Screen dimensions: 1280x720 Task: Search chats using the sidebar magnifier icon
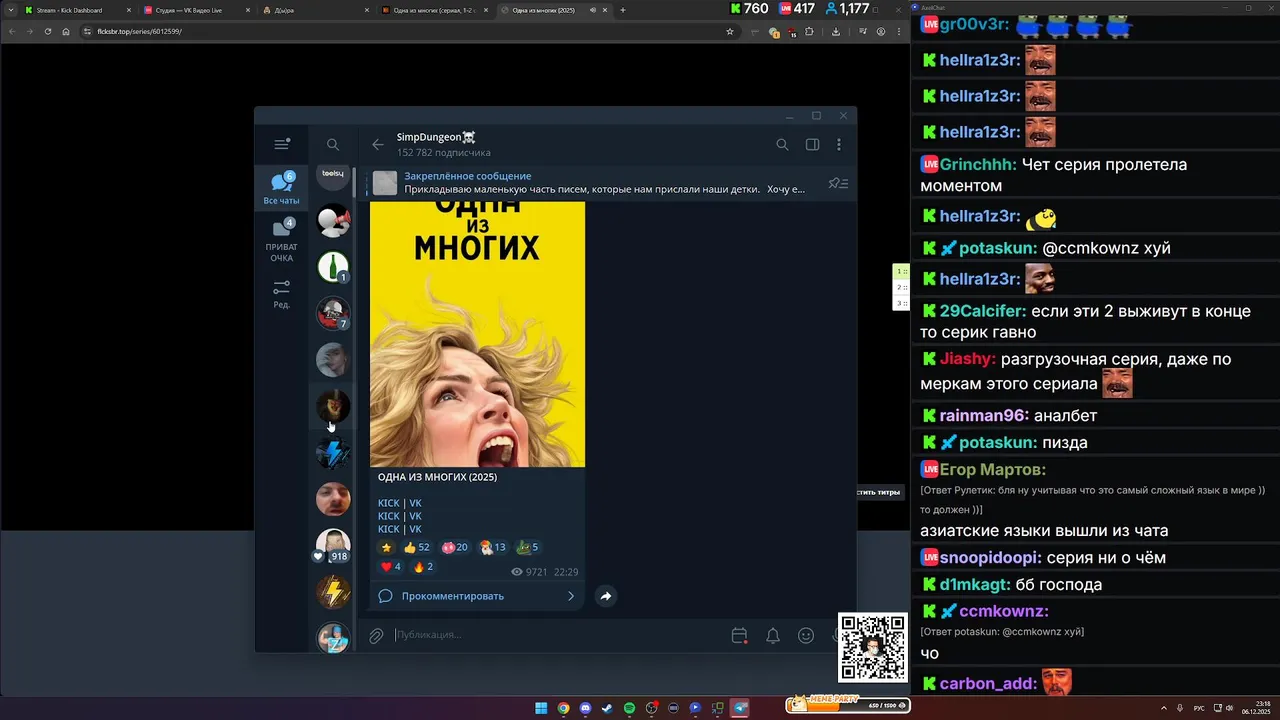pyautogui.click(x=333, y=144)
